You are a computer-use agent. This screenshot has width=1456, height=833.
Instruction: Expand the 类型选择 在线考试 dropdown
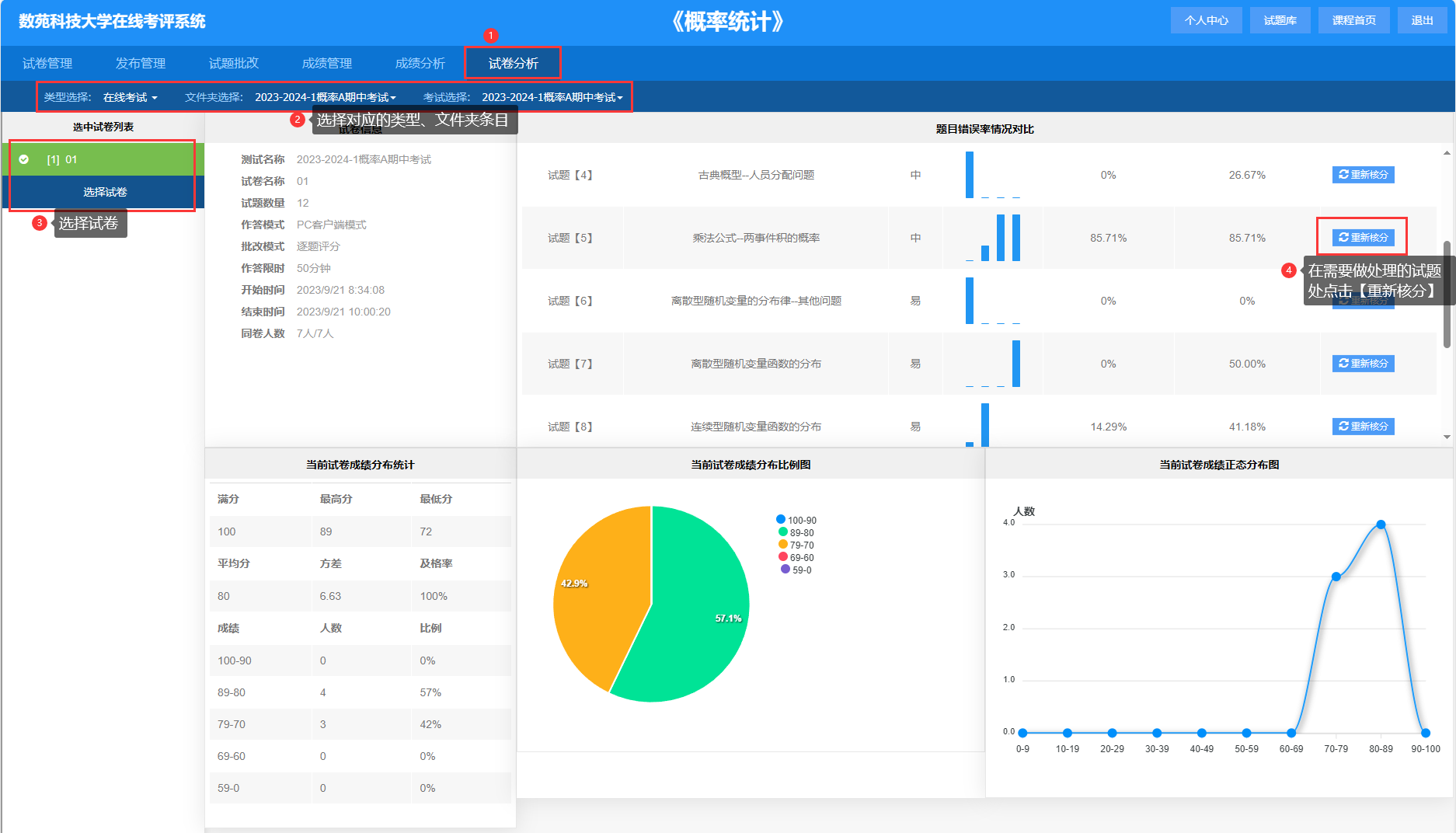tap(130, 97)
